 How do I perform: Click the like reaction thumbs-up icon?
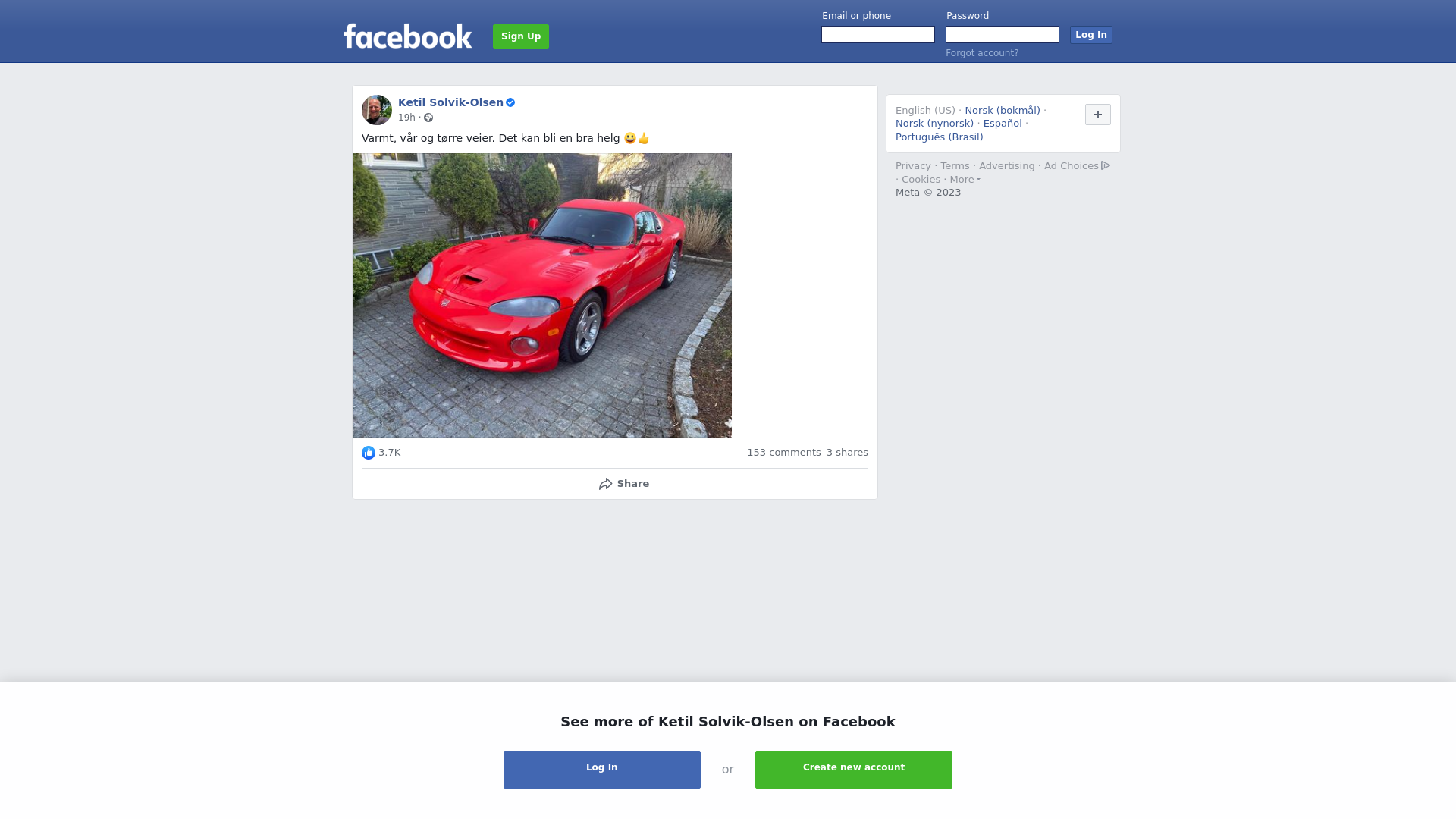click(x=369, y=453)
